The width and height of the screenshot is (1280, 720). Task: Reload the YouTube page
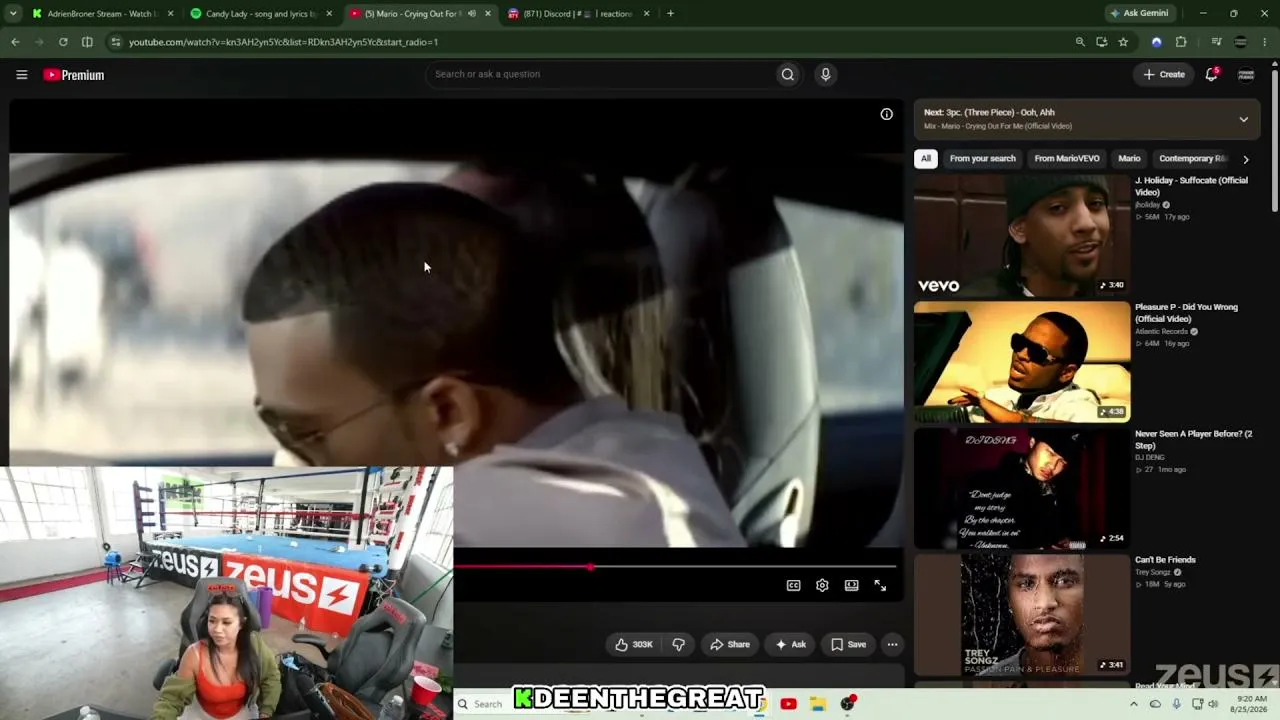coord(63,42)
